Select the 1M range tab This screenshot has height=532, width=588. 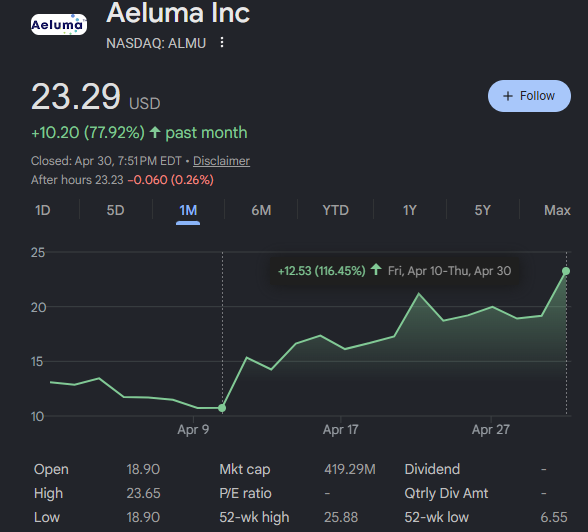point(188,210)
